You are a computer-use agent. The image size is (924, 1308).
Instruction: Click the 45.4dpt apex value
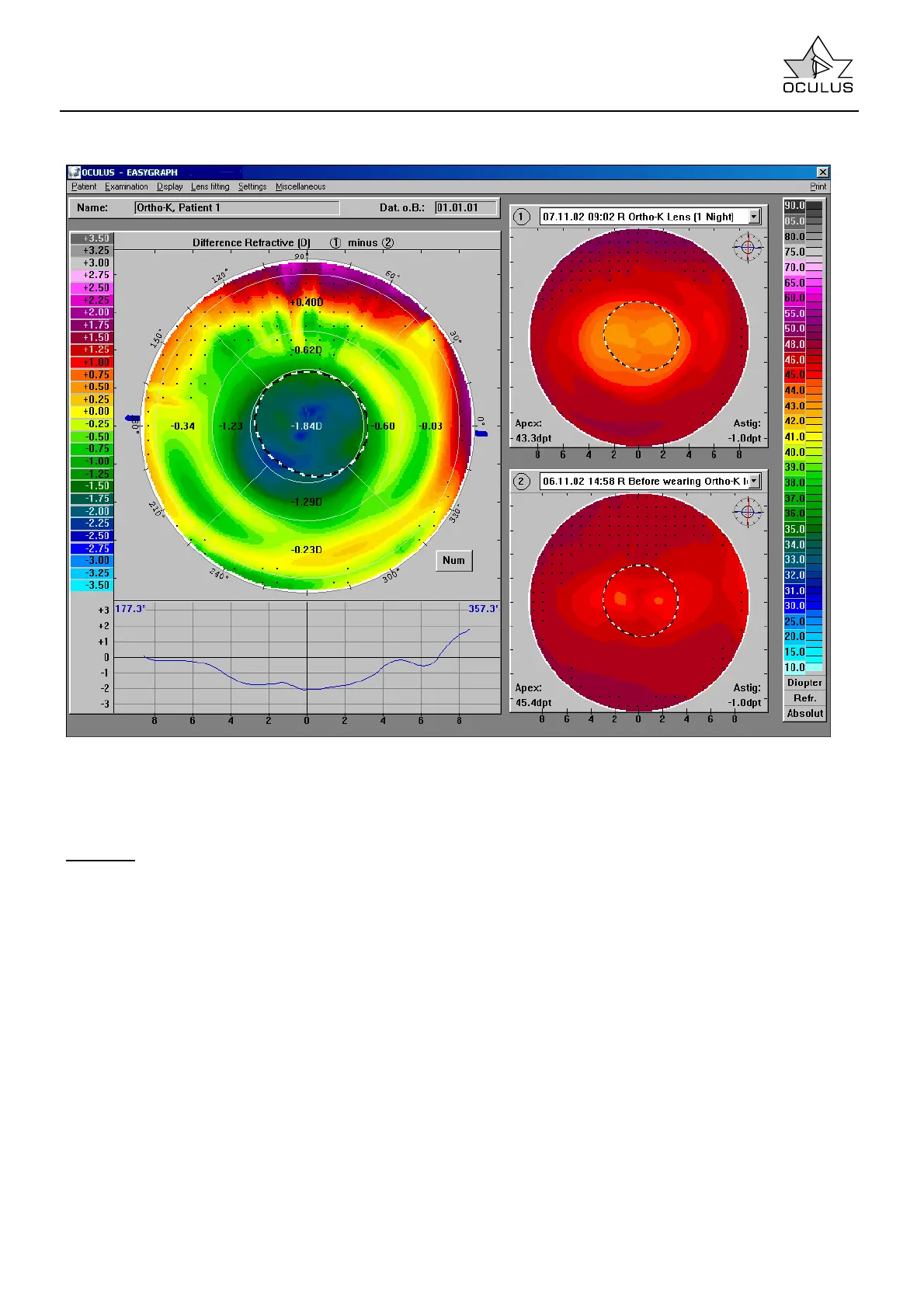[x=533, y=703]
